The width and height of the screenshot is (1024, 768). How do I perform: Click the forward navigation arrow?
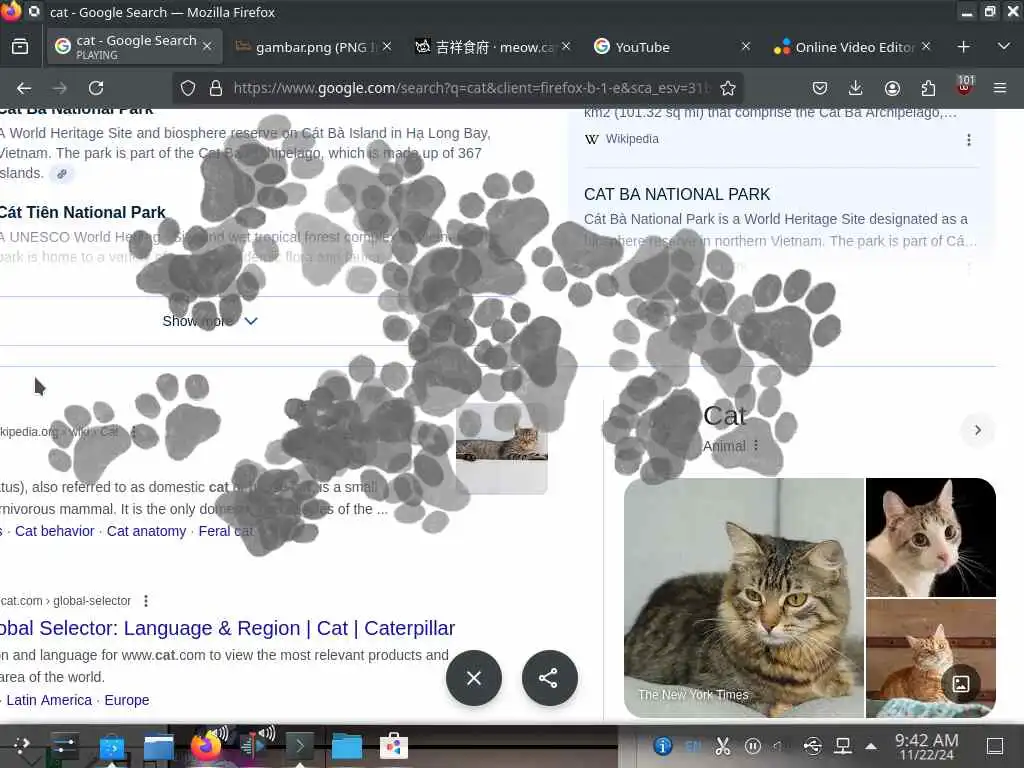[59, 88]
